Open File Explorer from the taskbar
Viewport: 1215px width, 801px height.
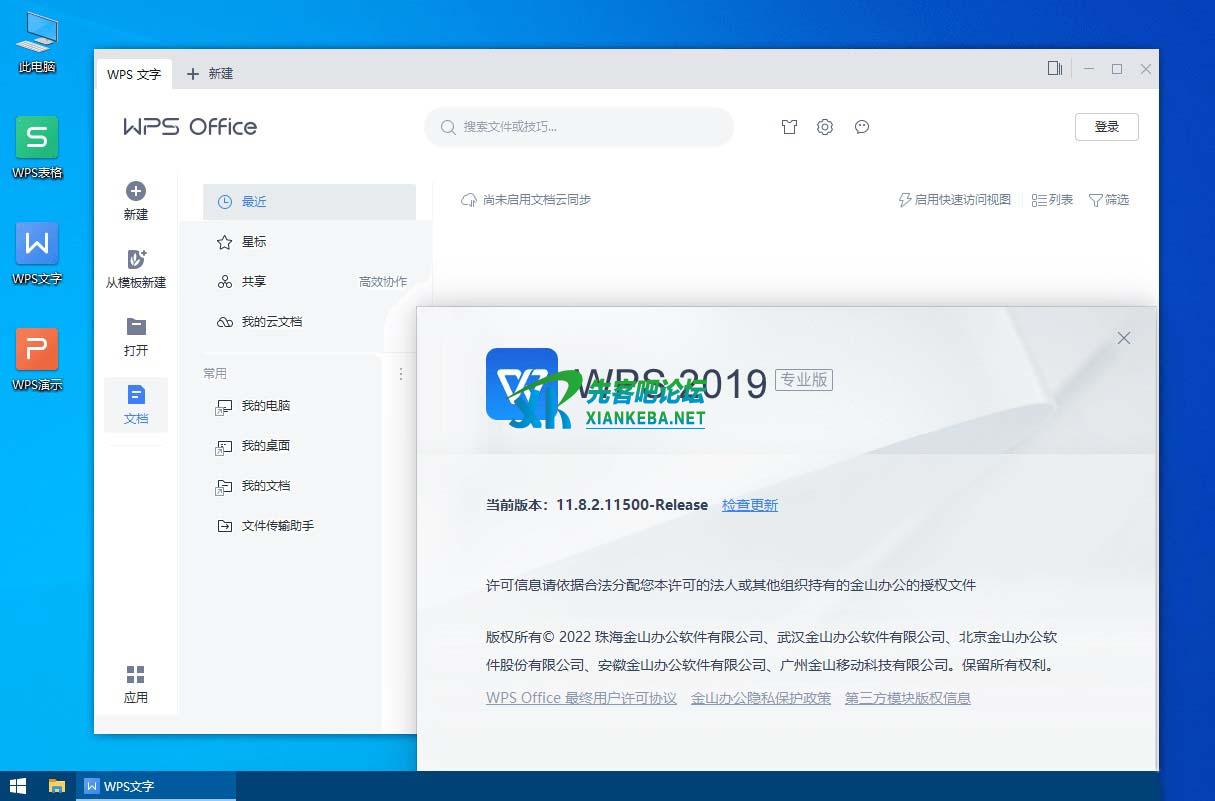(57, 786)
